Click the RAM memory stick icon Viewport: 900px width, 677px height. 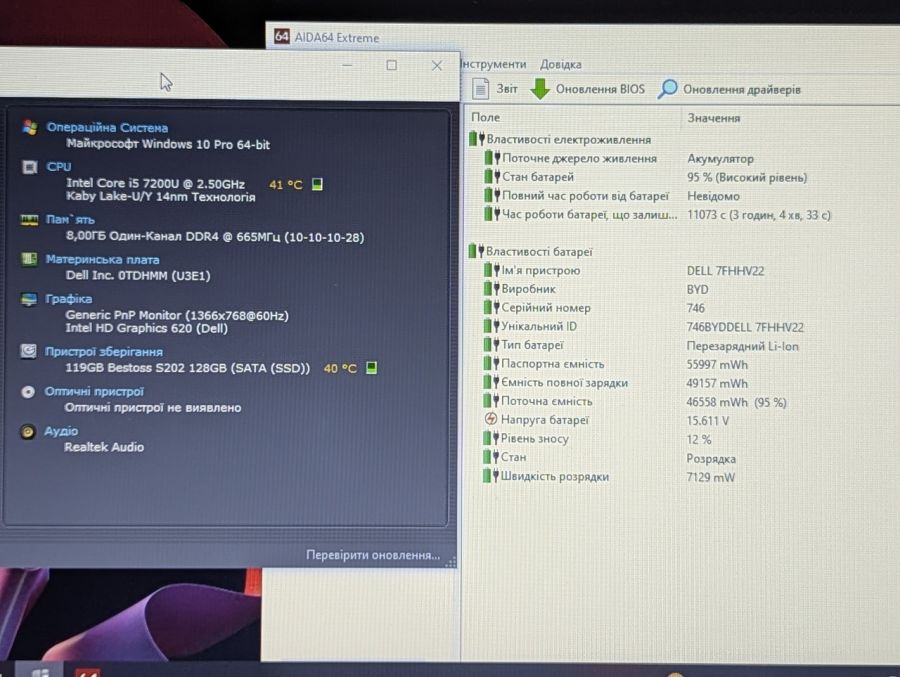pos(29,220)
